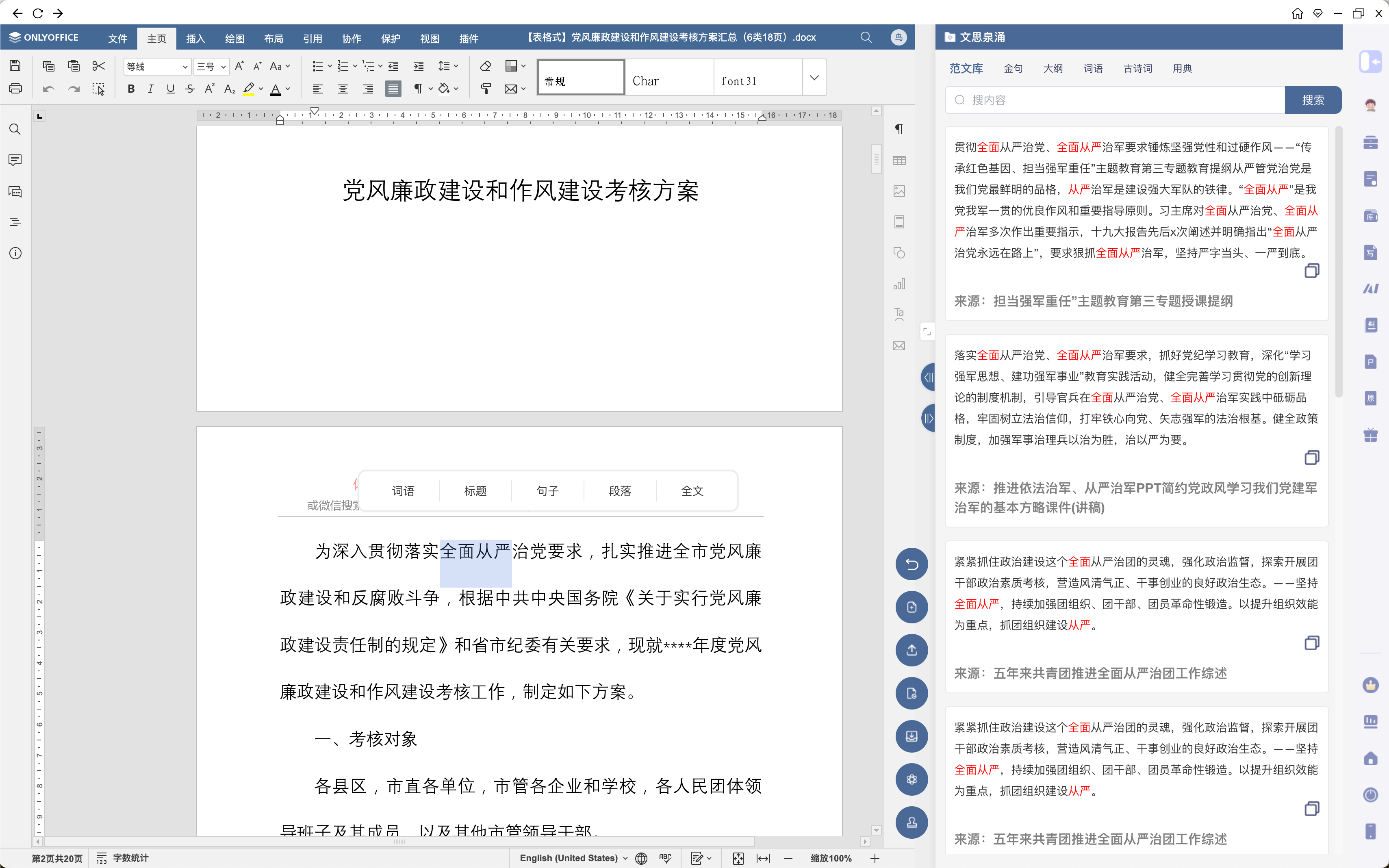The width and height of the screenshot is (1389, 868).
Task: Open Find from the left sidebar magnifier
Action: pos(15,129)
